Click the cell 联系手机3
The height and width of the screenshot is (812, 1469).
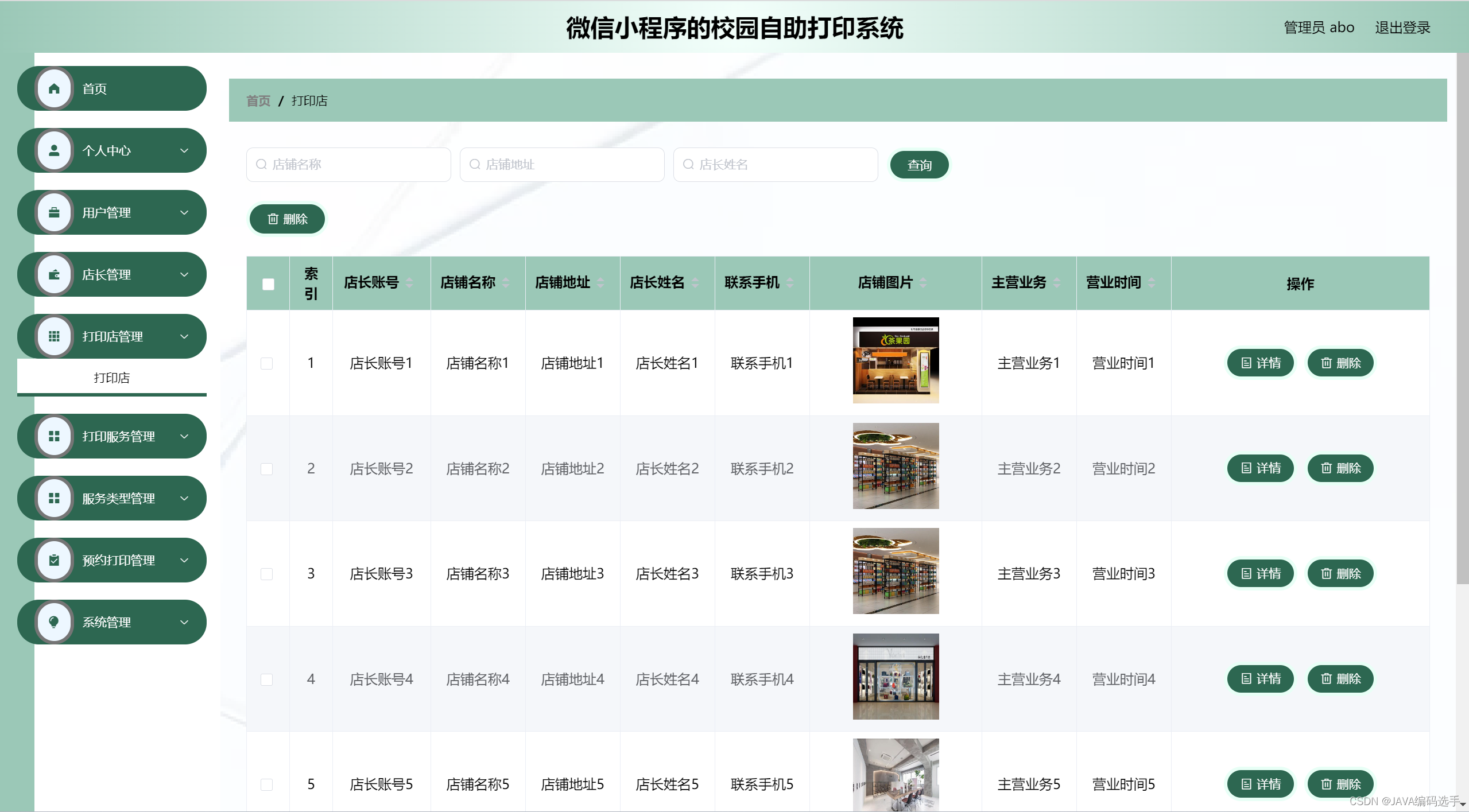click(x=762, y=574)
